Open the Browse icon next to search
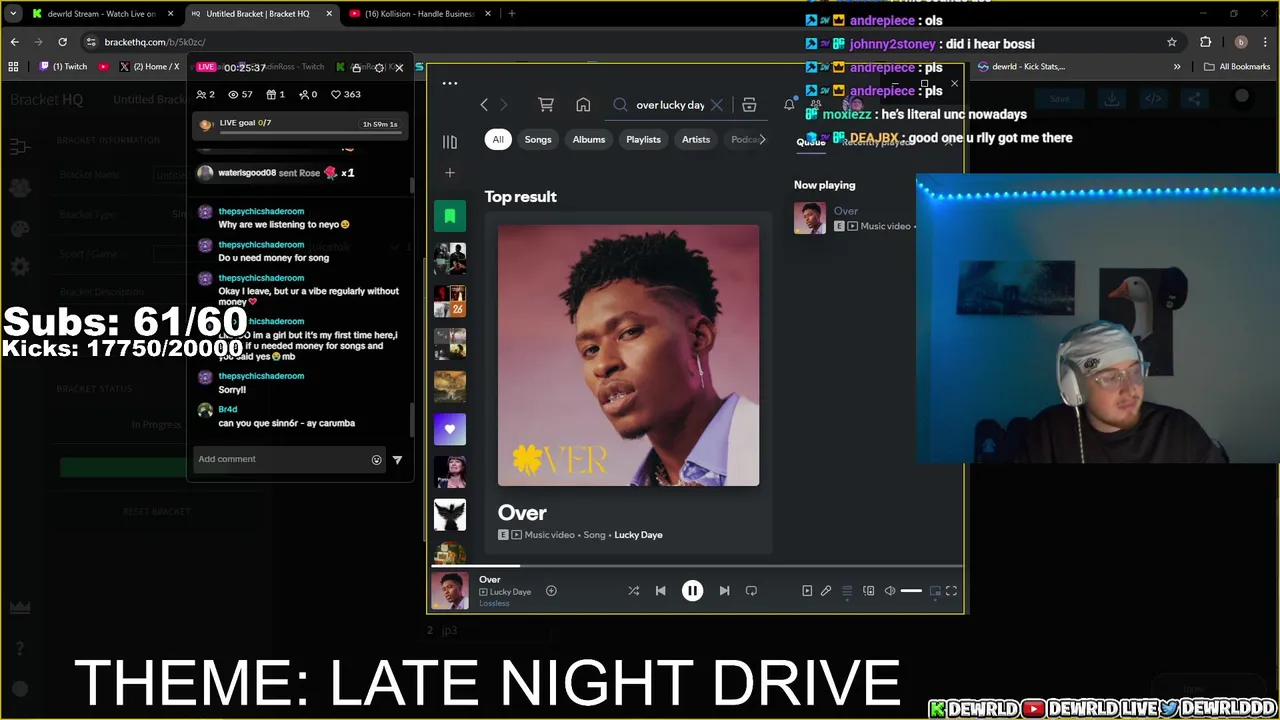Screen dimensions: 1280x720 [x=749, y=105]
